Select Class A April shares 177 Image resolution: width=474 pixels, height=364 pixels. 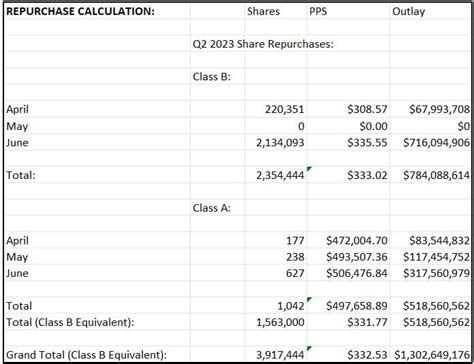click(295, 241)
